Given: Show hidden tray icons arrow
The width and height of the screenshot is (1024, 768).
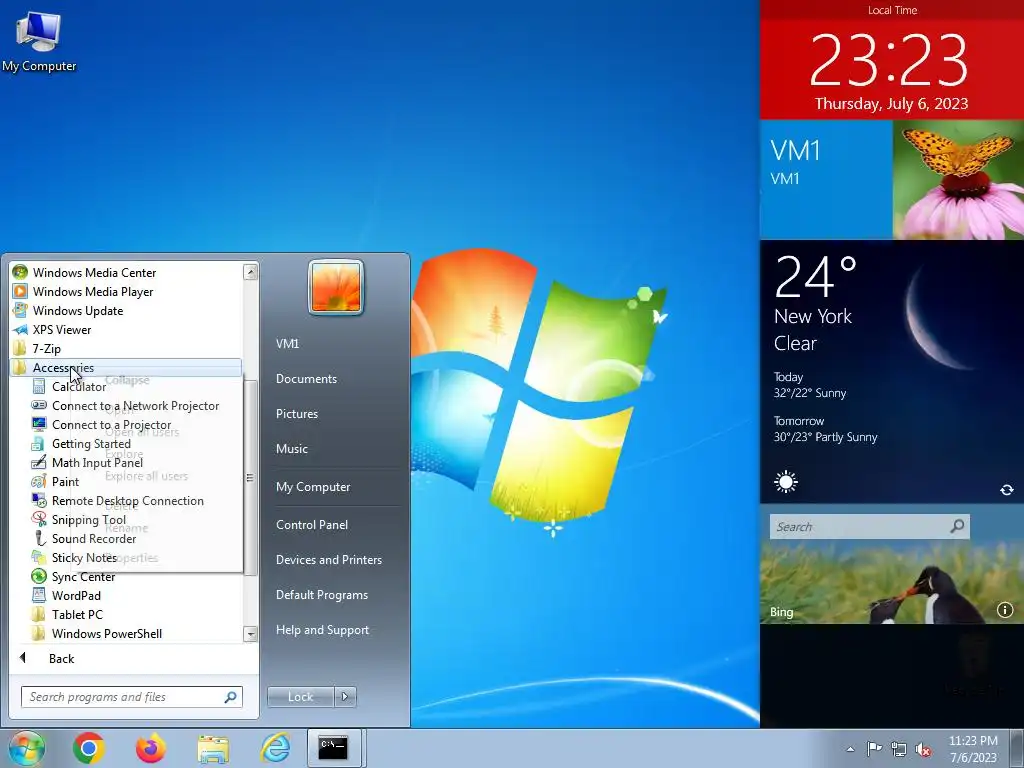Looking at the screenshot, I should (x=850, y=749).
